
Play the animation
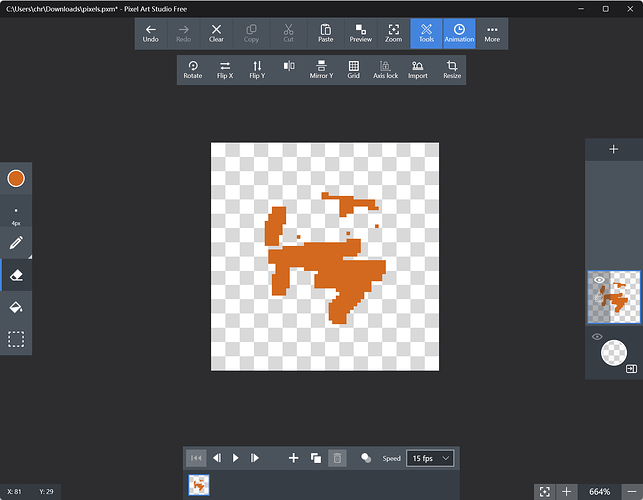pyautogui.click(x=236, y=458)
